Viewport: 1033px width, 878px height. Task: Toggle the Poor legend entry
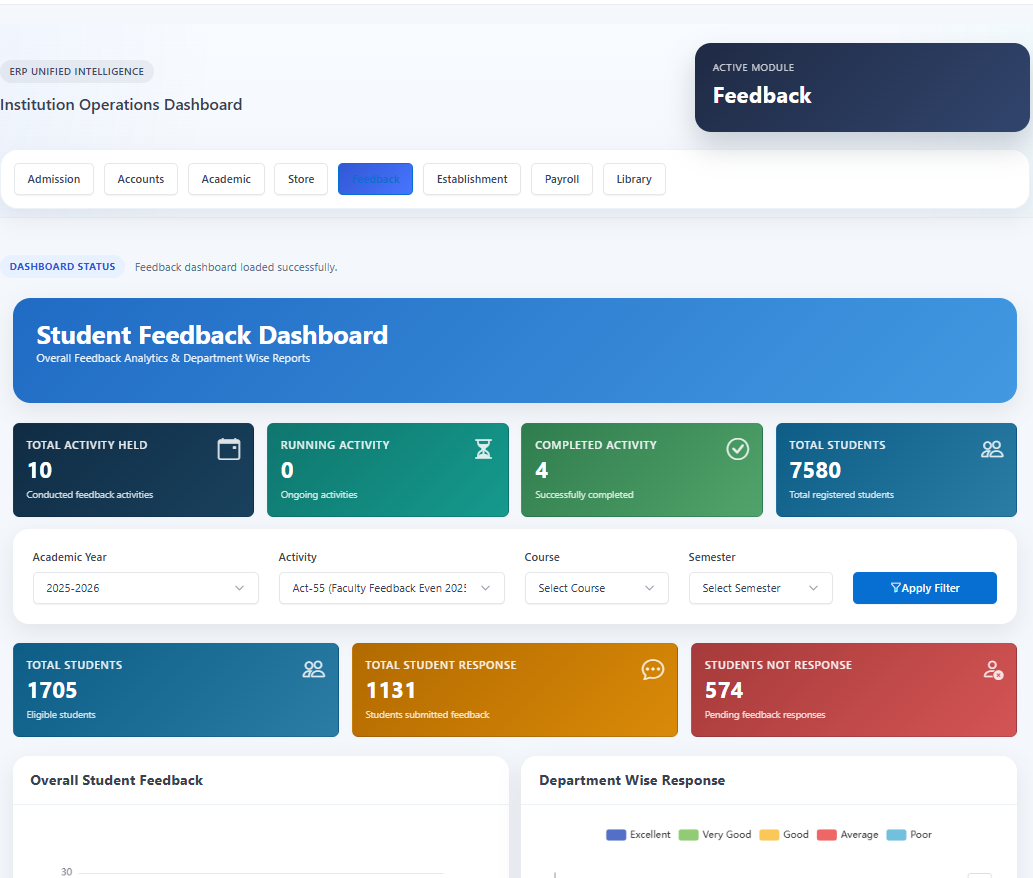pos(909,835)
